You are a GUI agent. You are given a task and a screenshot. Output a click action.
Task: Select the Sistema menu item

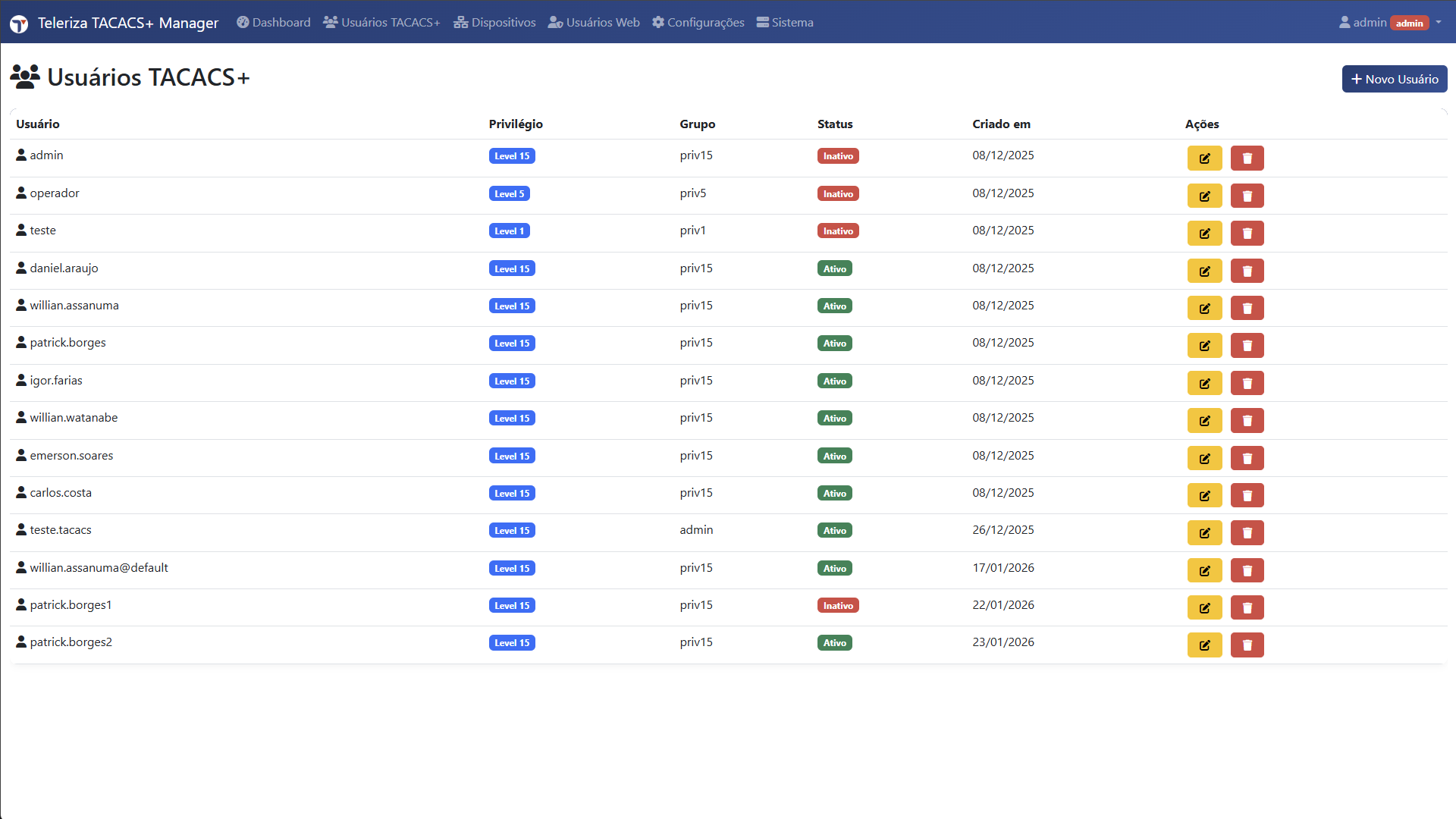[785, 23]
